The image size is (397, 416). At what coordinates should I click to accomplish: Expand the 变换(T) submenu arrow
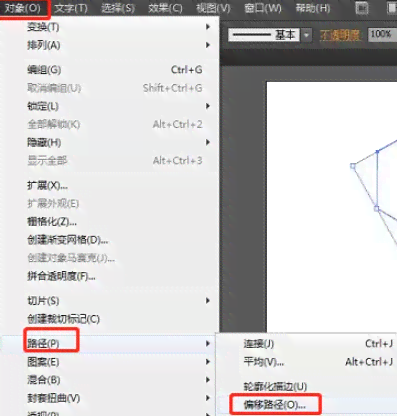tap(208, 27)
